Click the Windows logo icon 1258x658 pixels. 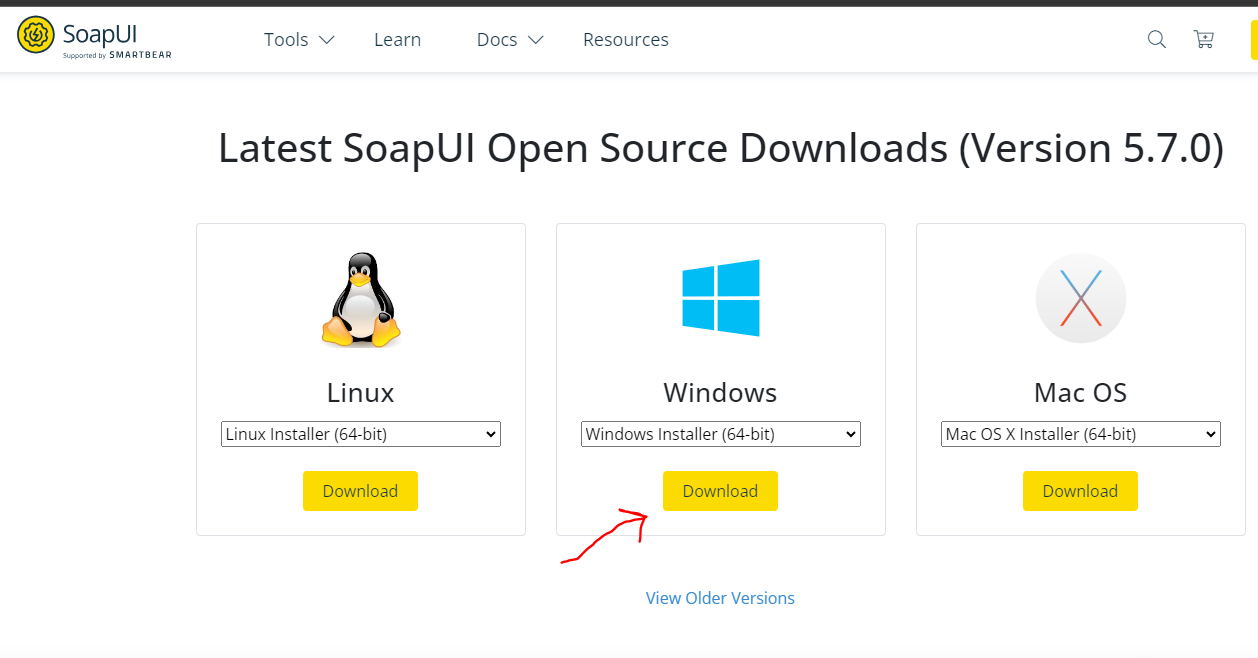click(x=721, y=298)
